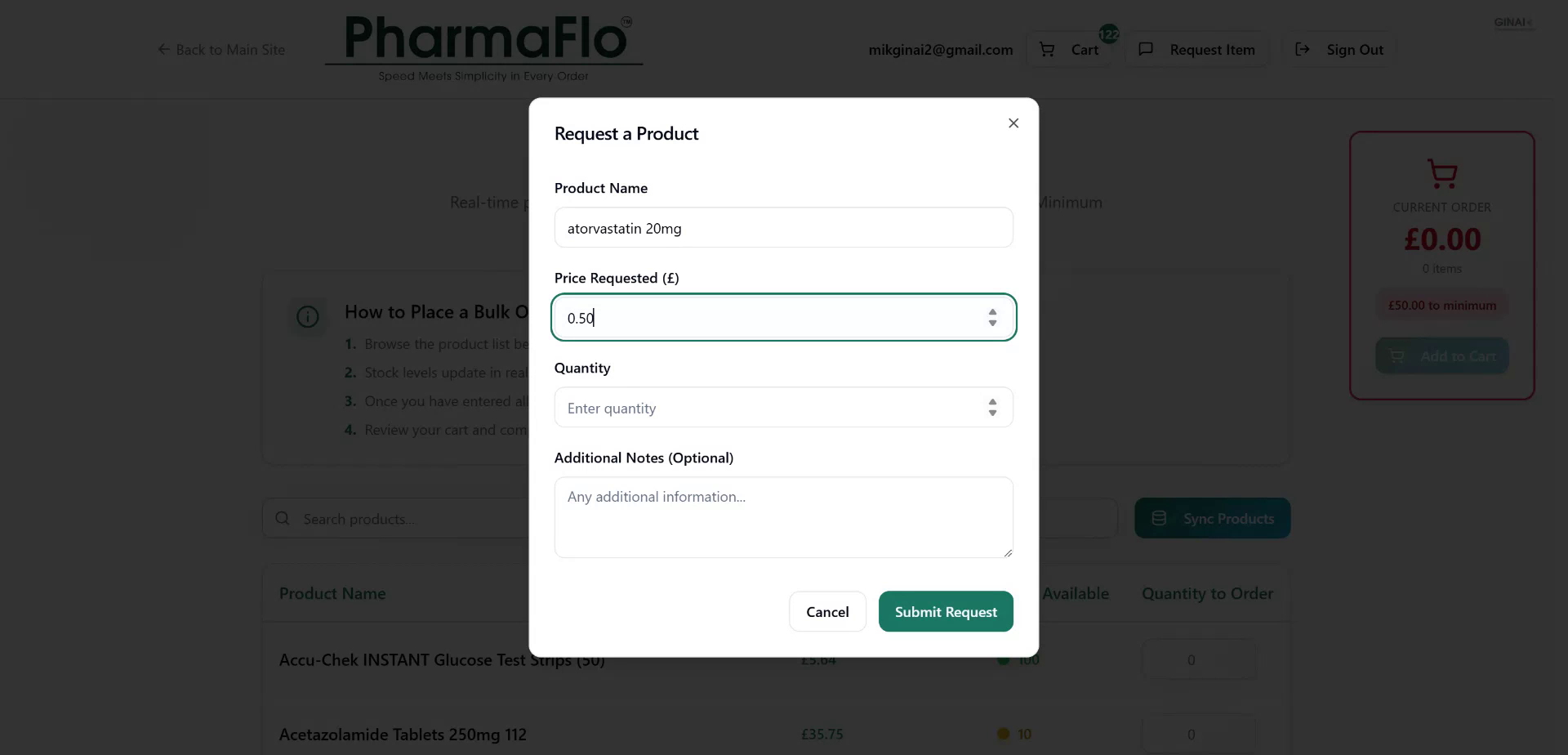Click the search magnifier icon
Screen dimensions: 1568x755
click(x=283, y=519)
